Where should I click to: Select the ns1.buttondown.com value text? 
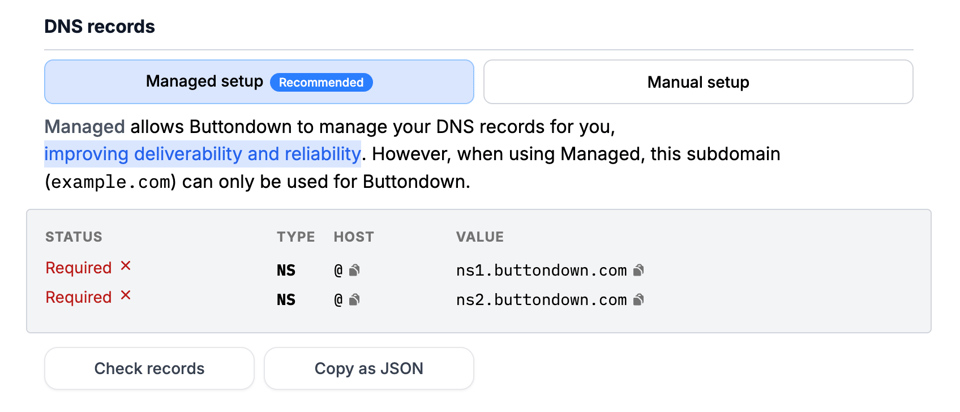tap(541, 270)
